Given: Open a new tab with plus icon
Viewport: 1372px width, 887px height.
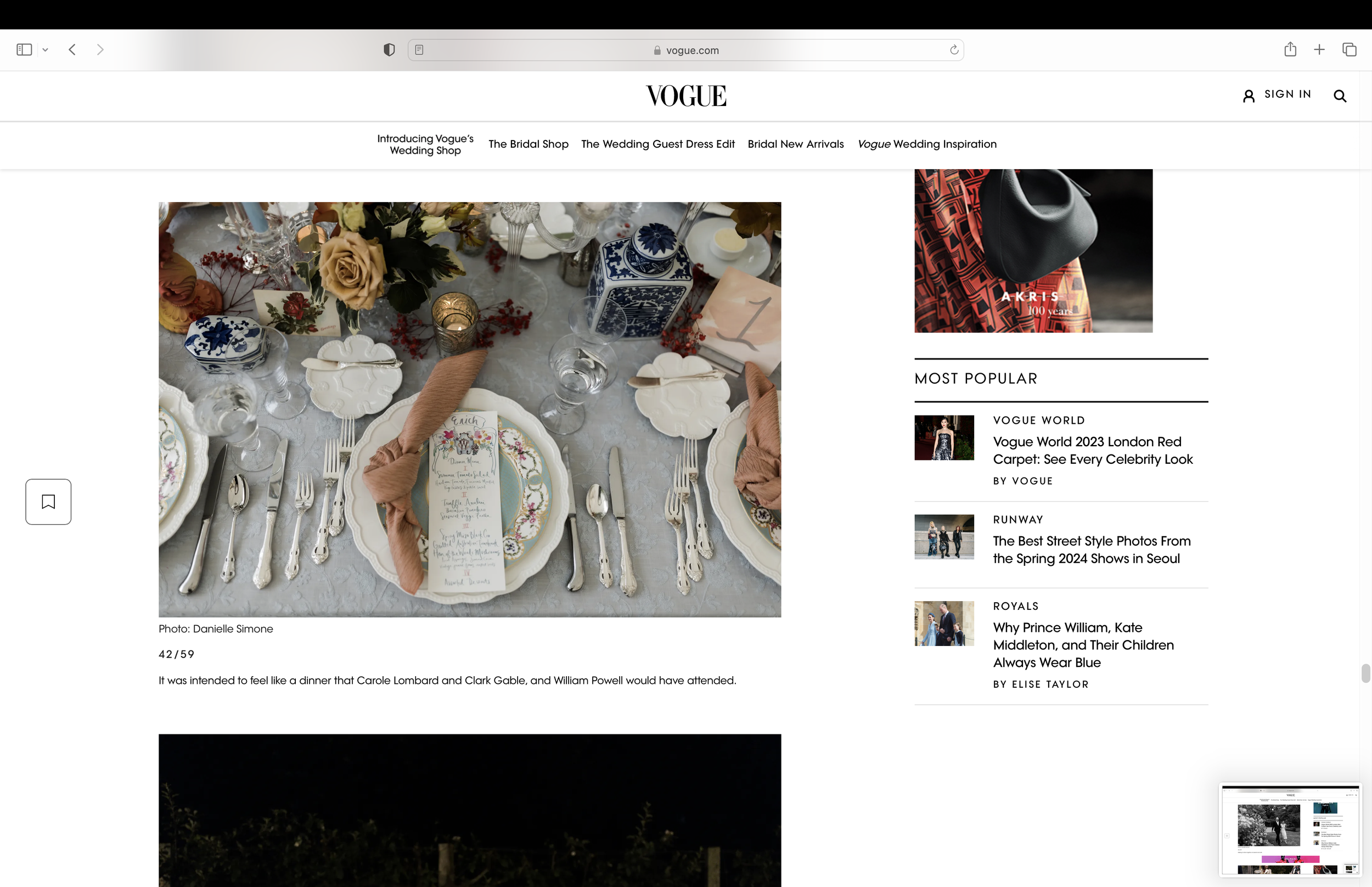Looking at the screenshot, I should coord(1319,49).
